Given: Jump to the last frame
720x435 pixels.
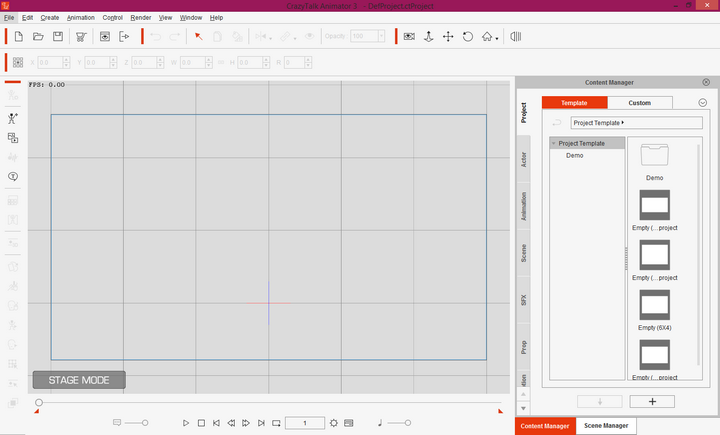Looking at the screenshot, I should pos(261,423).
